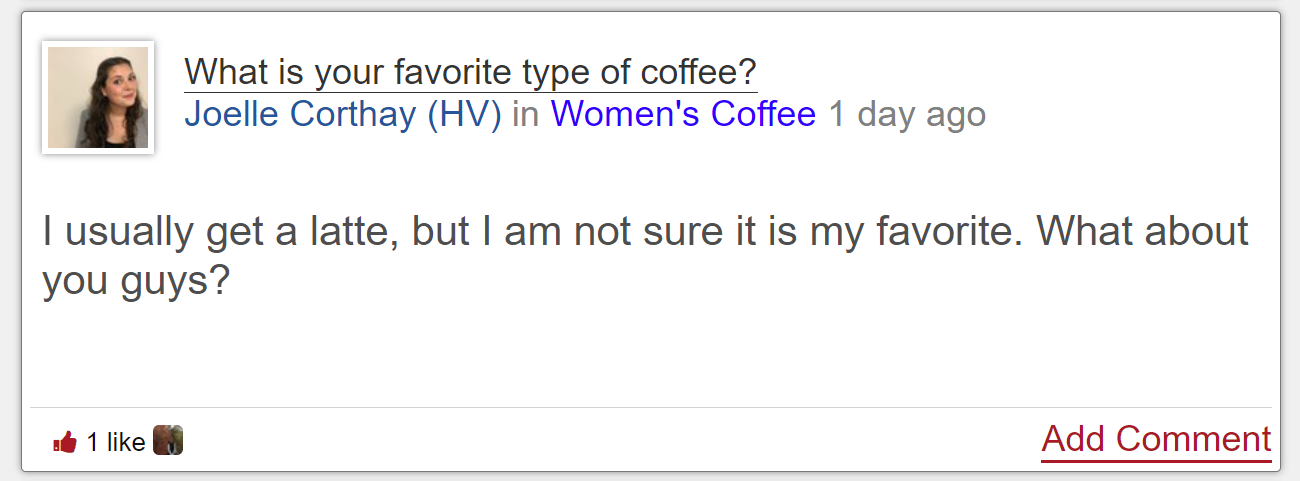Like the post with the thumbs-up
Image resolution: width=1300 pixels, height=481 pixels.
pyautogui.click(x=65, y=442)
